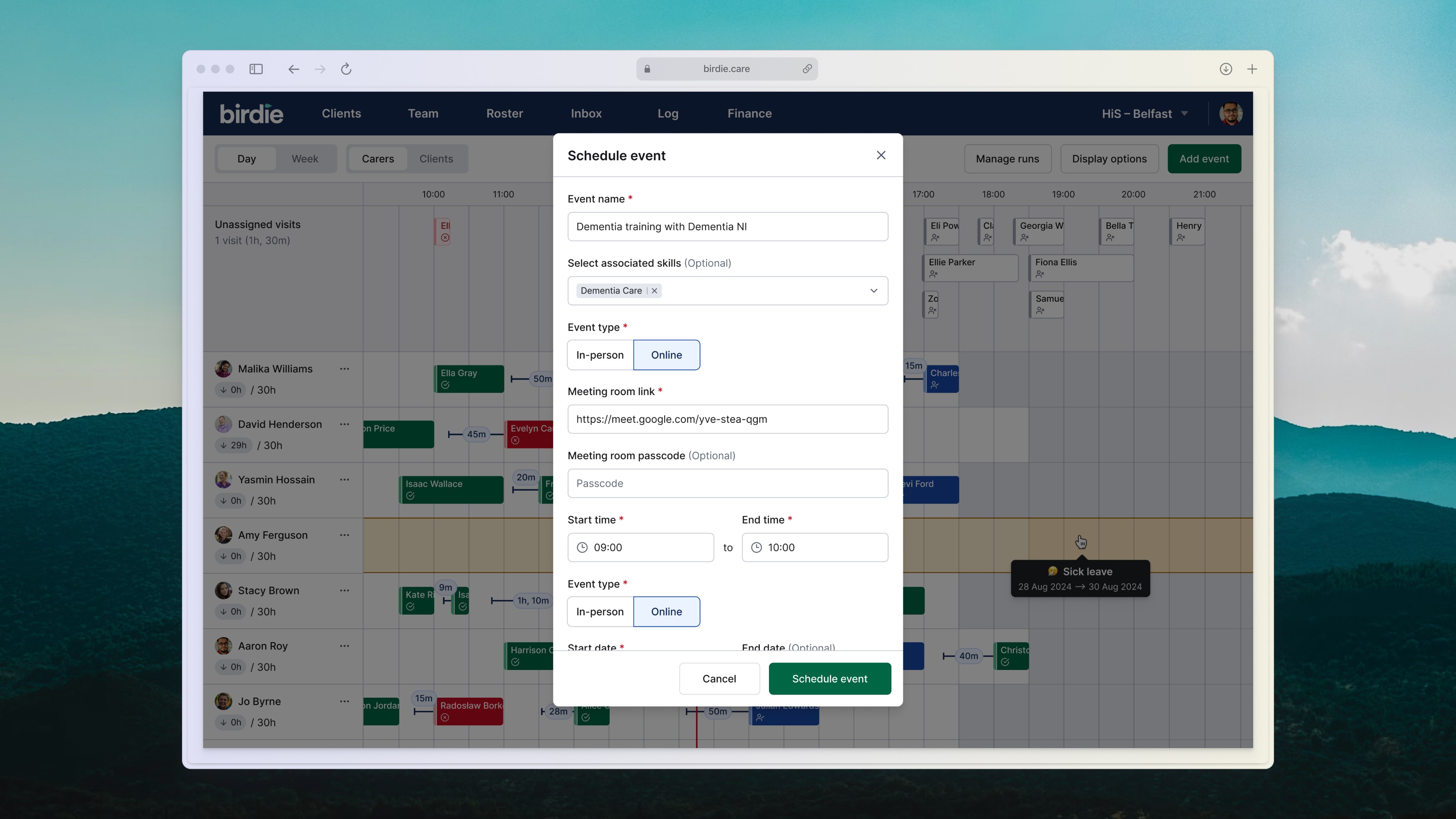Select In-person in first Event type
The width and height of the screenshot is (1456, 819).
pos(600,355)
